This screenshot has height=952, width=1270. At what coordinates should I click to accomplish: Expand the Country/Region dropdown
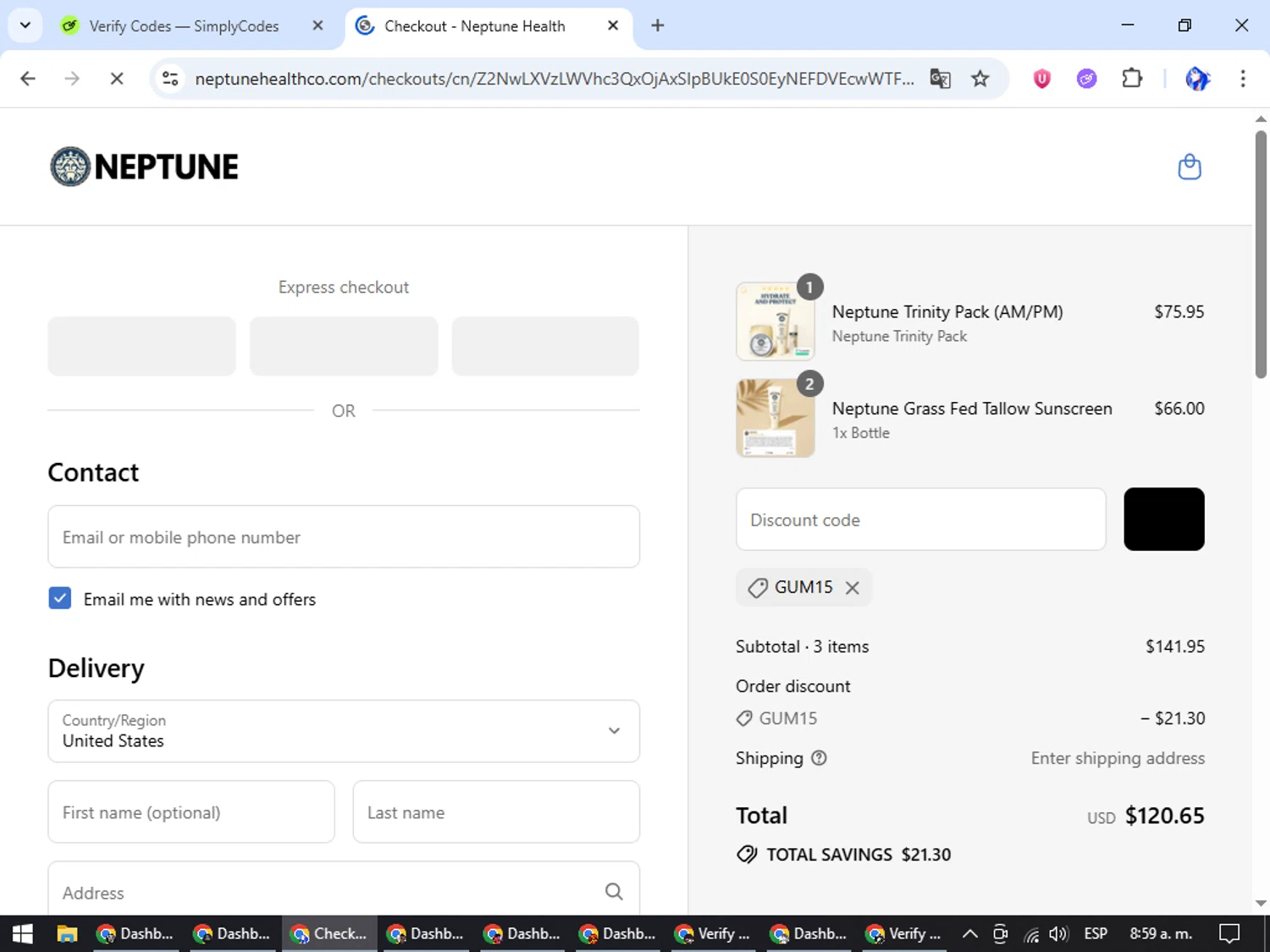coord(344,731)
